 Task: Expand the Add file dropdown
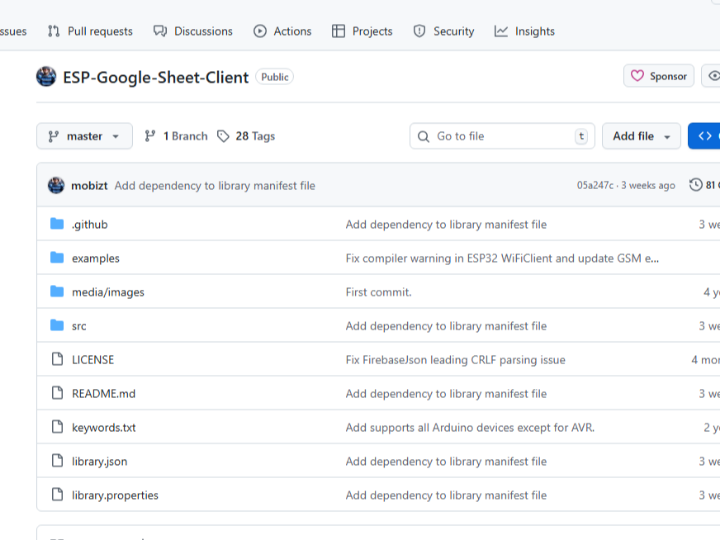(641, 136)
